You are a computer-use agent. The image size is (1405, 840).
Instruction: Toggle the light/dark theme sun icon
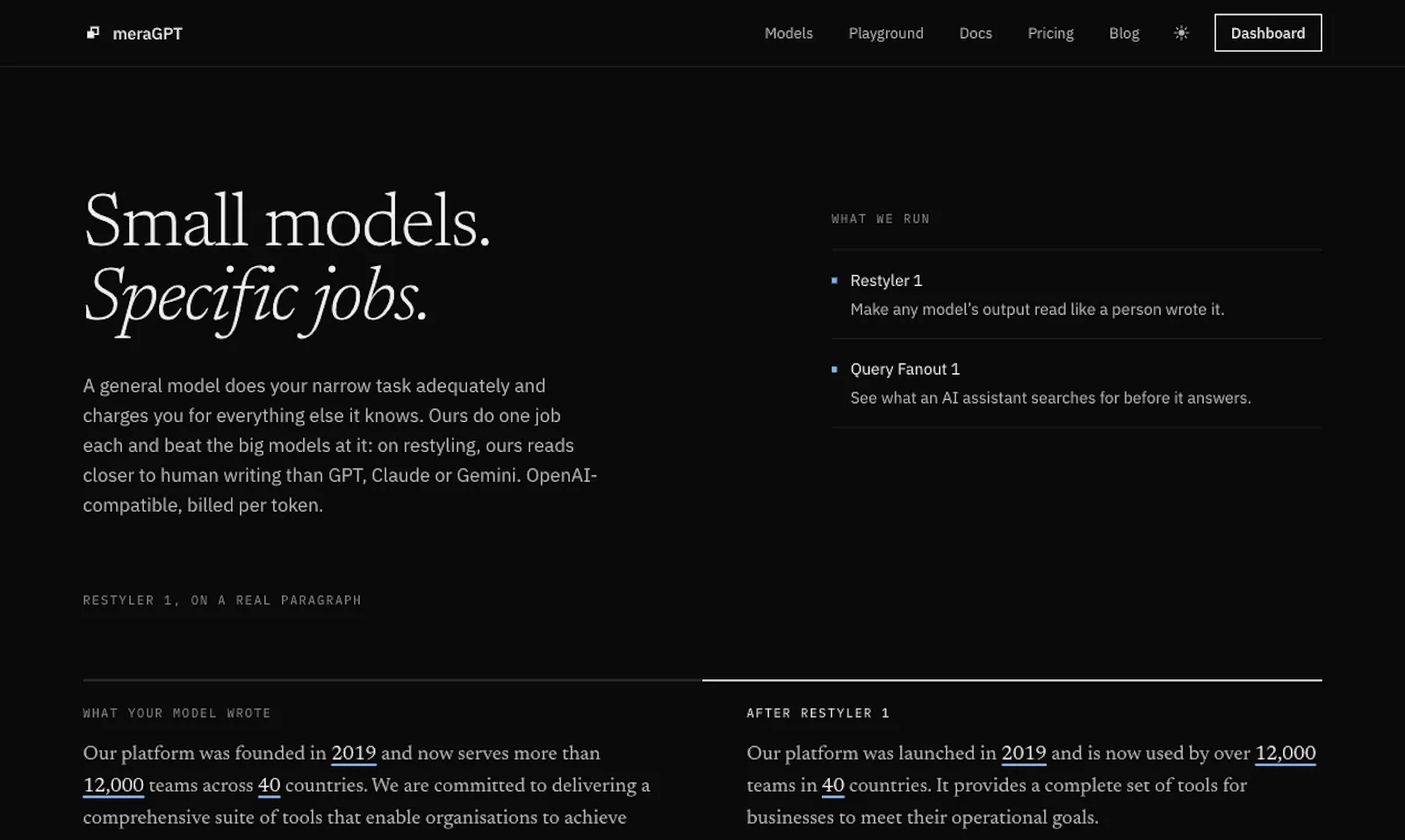[1181, 32]
